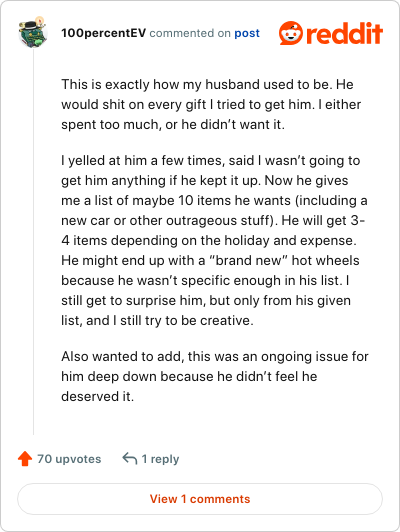400x532 pixels.
Task: Click the "hot wheels" text
Action: pyautogui.click(x=325, y=260)
